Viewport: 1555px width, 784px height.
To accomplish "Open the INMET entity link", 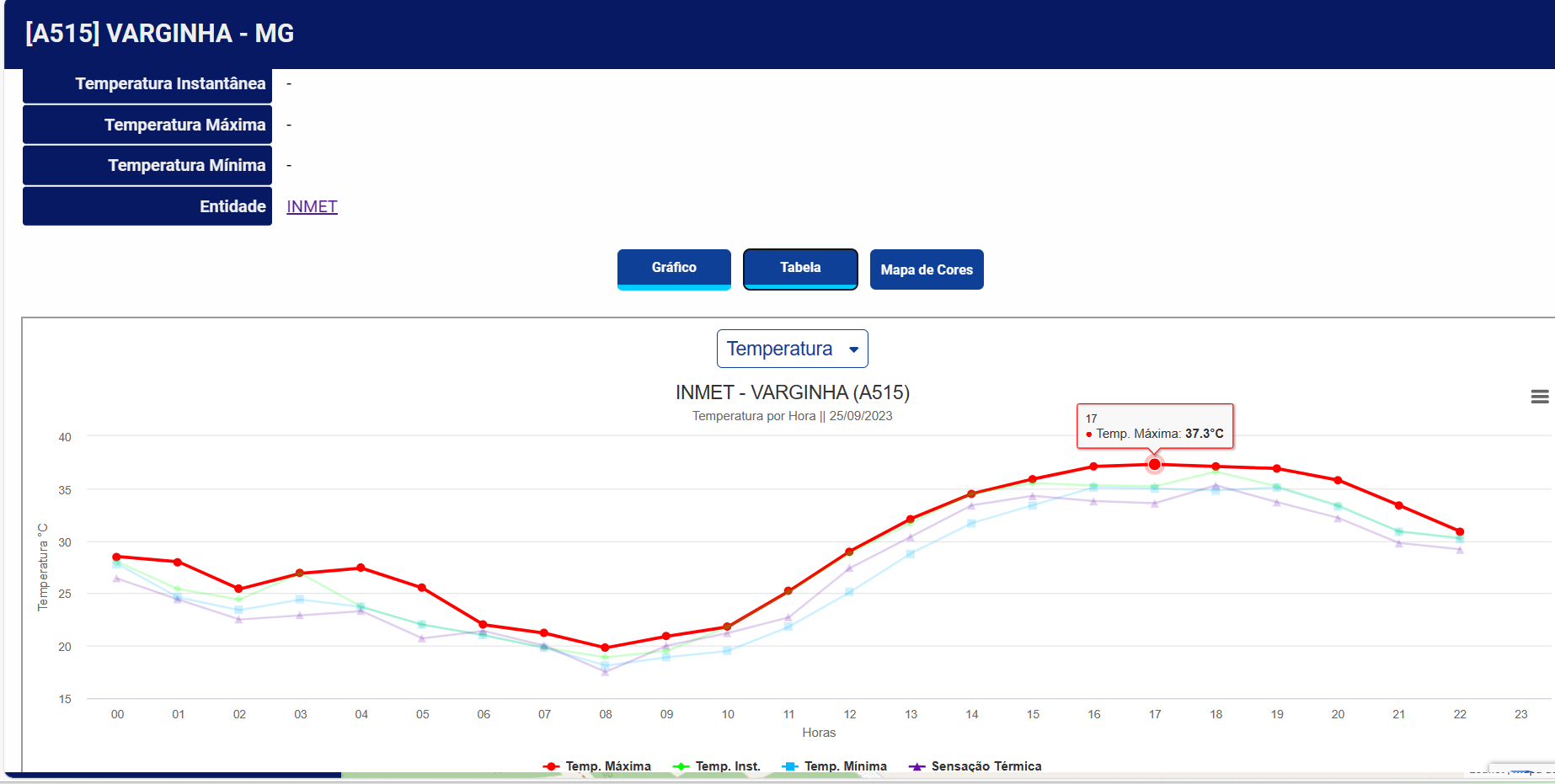I will pos(312,206).
